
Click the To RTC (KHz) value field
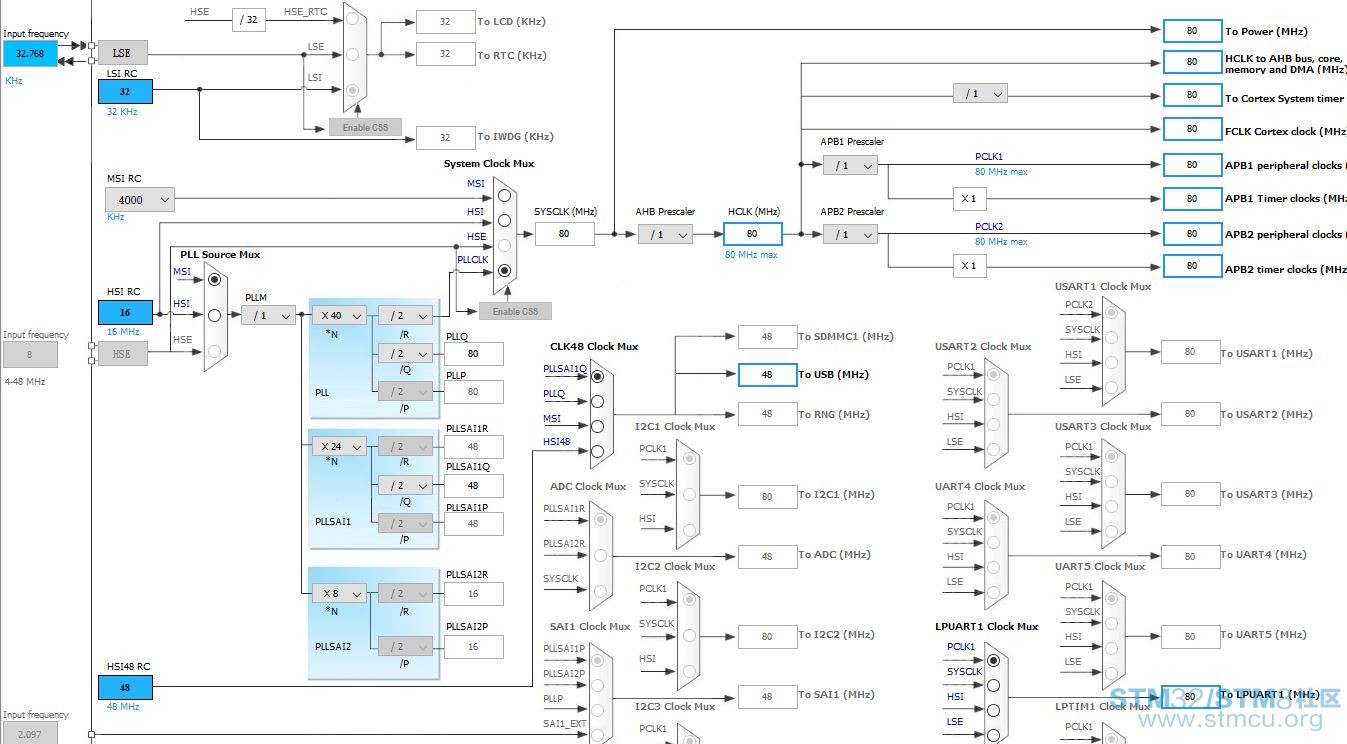tap(445, 54)
